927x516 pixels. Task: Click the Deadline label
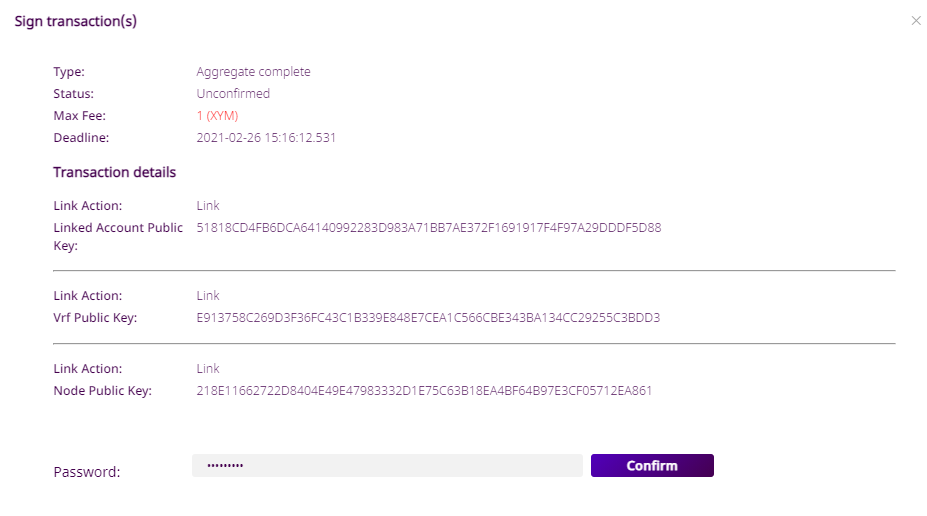point(81,138)
